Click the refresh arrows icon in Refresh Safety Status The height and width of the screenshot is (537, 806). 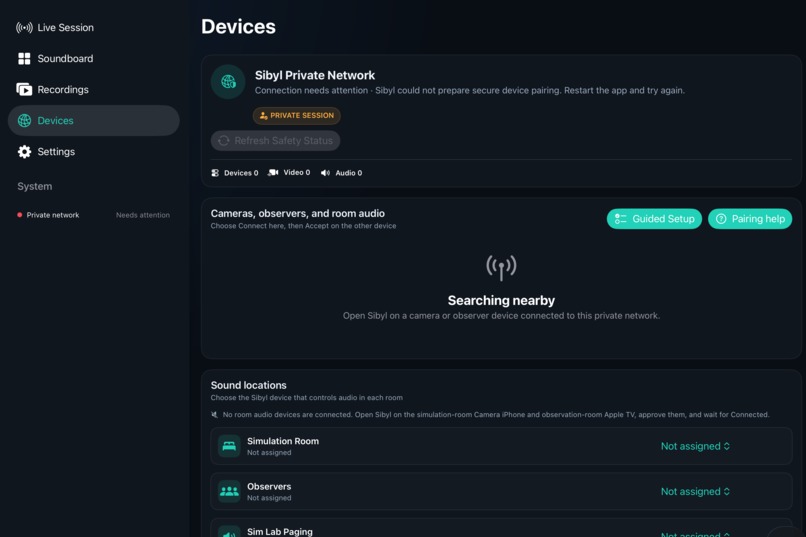[x=224, y=141]
